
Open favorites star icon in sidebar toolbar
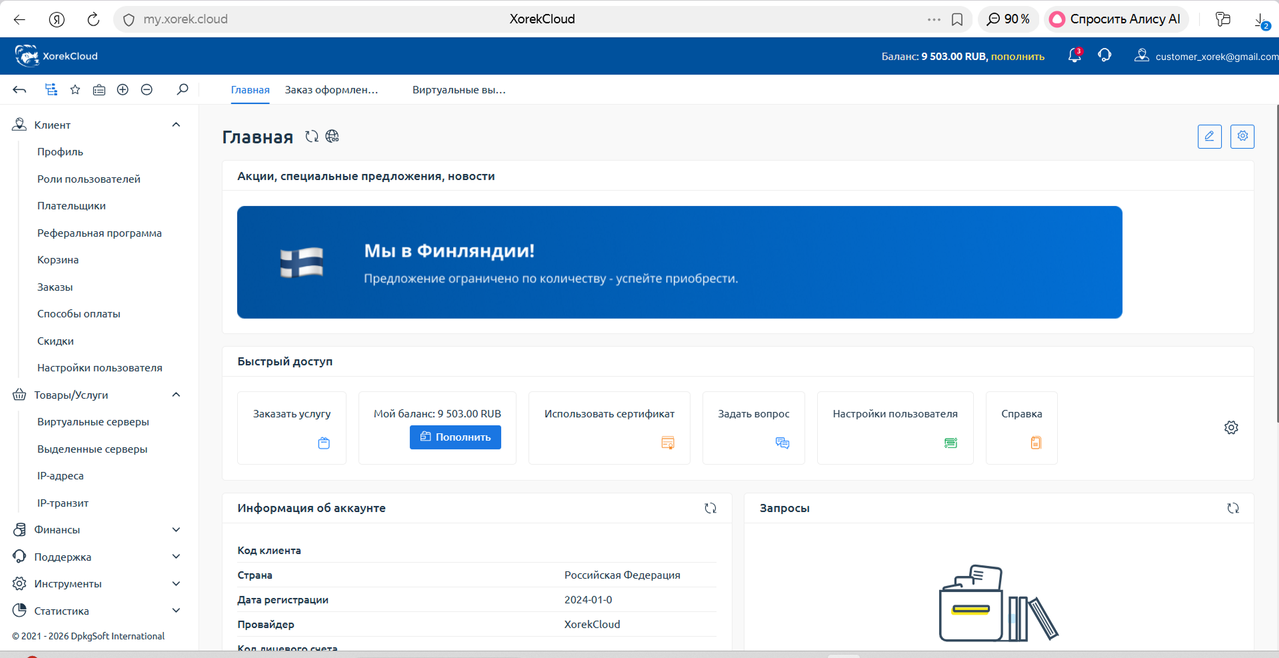tap(75, 90)
